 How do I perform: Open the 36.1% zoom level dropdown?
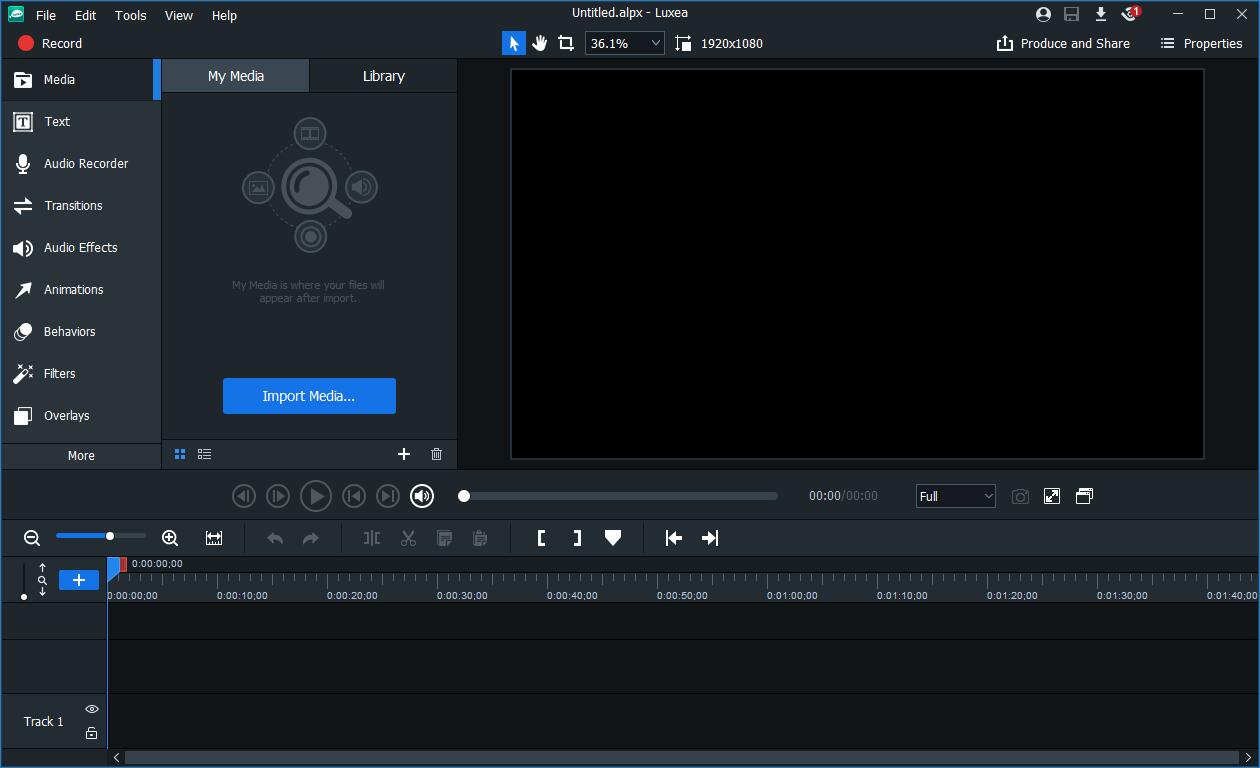pyautogui.click(x=625, y=43)
